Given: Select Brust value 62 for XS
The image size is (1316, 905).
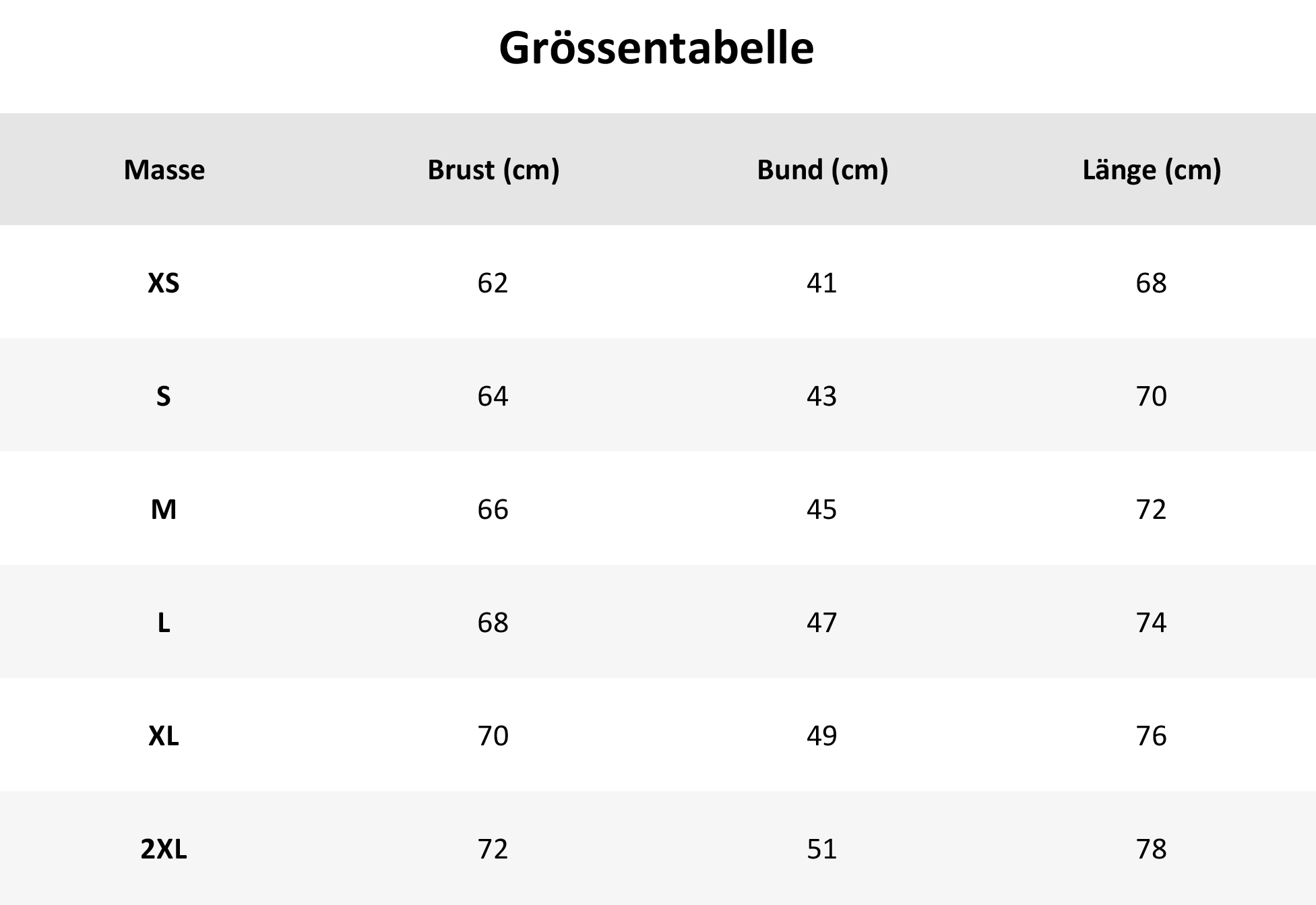Looking at the screenshot, I should point(493,283).
